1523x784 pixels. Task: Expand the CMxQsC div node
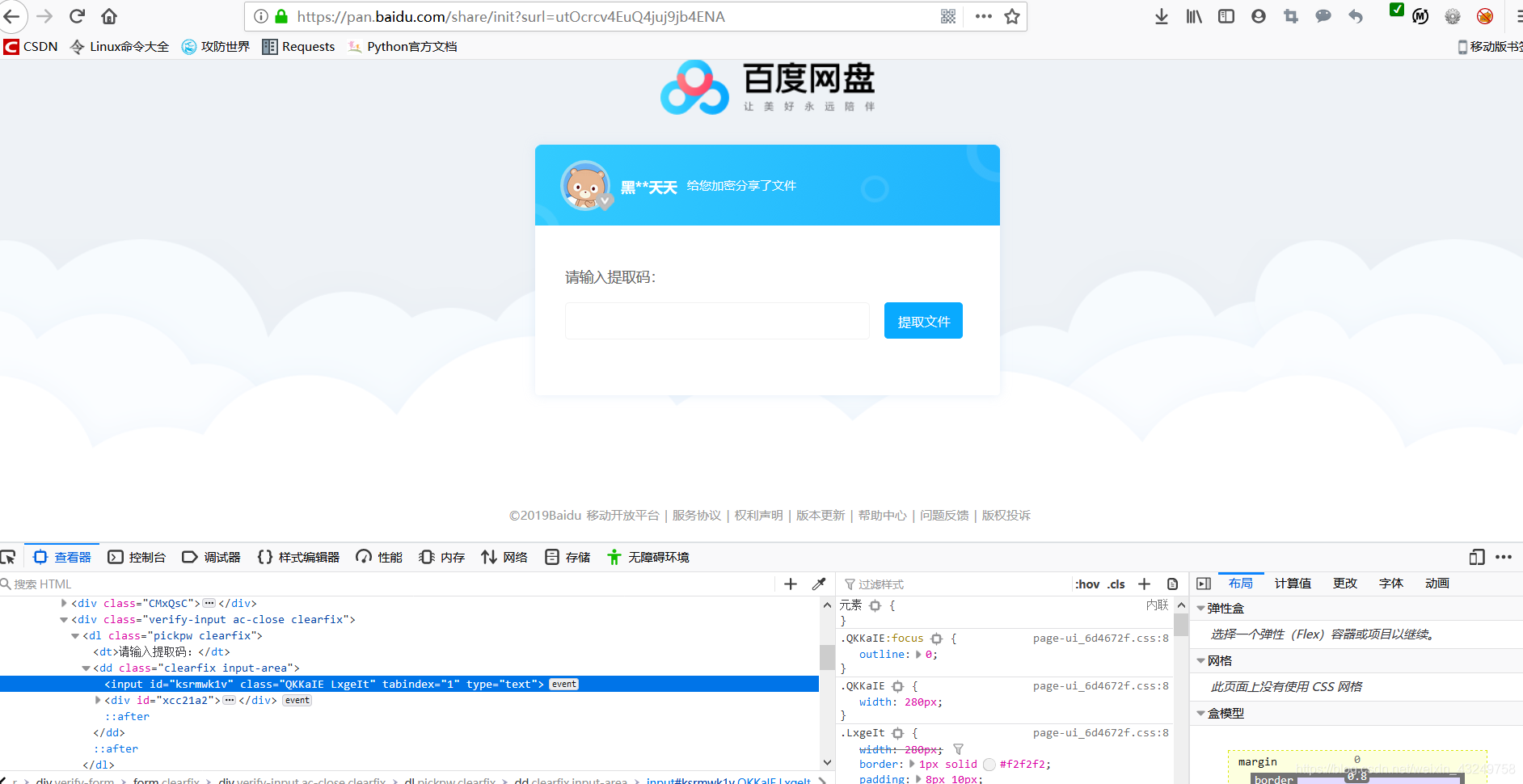coord(64,603)
